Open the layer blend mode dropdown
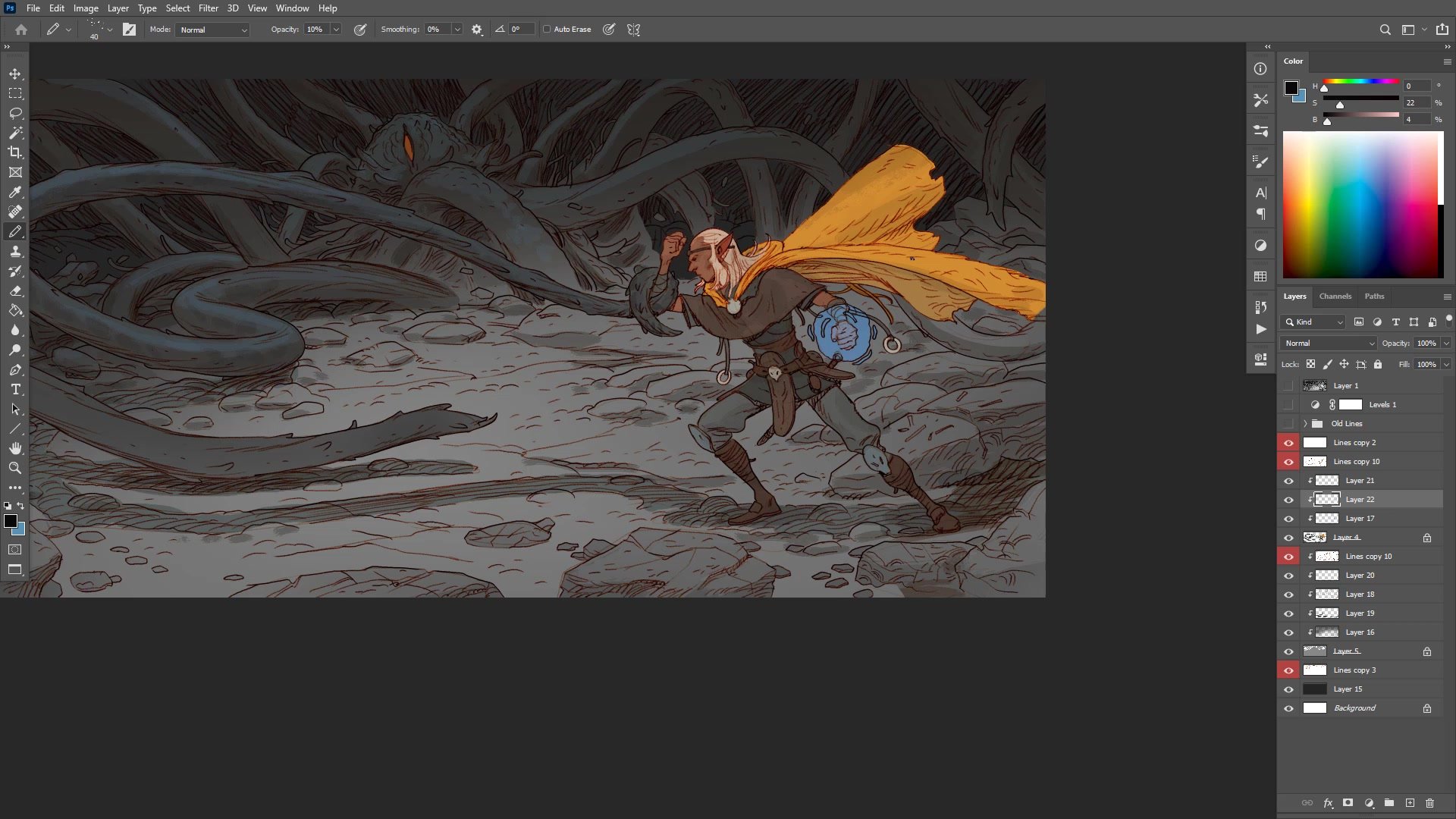 1329,344
